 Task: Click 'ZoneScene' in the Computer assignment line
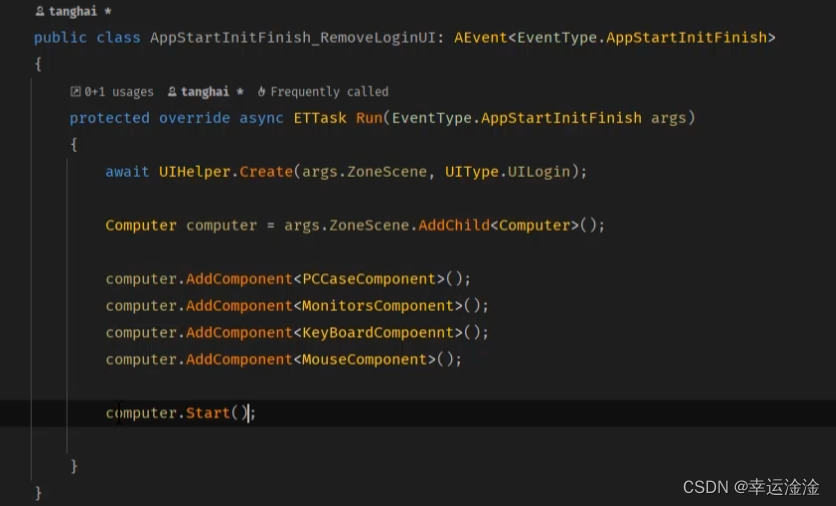point(369,226)
